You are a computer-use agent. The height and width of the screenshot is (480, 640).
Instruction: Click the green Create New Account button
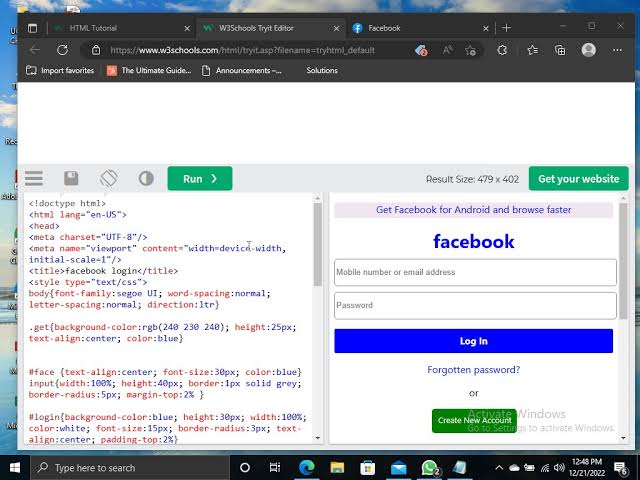[x=474, y=420]
